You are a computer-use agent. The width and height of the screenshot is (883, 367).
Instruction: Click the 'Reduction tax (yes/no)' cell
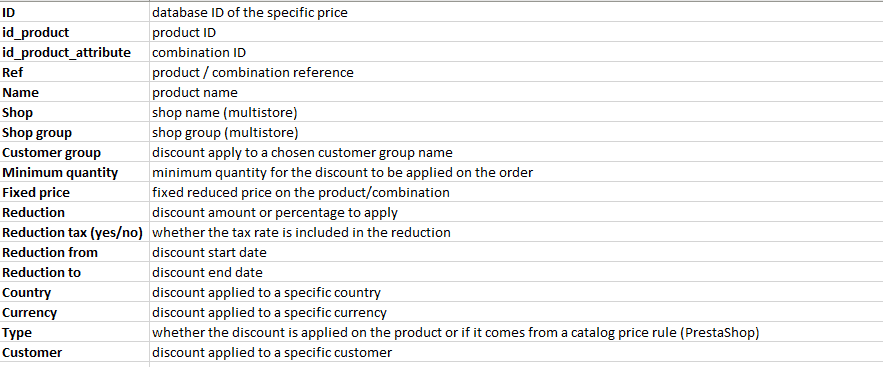pos(74,232)
